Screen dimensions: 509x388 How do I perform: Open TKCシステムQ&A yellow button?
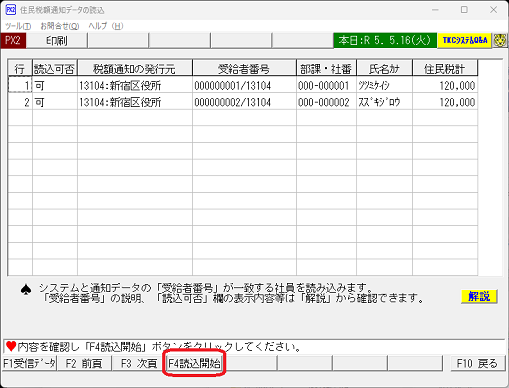click(x=465, y=41)
